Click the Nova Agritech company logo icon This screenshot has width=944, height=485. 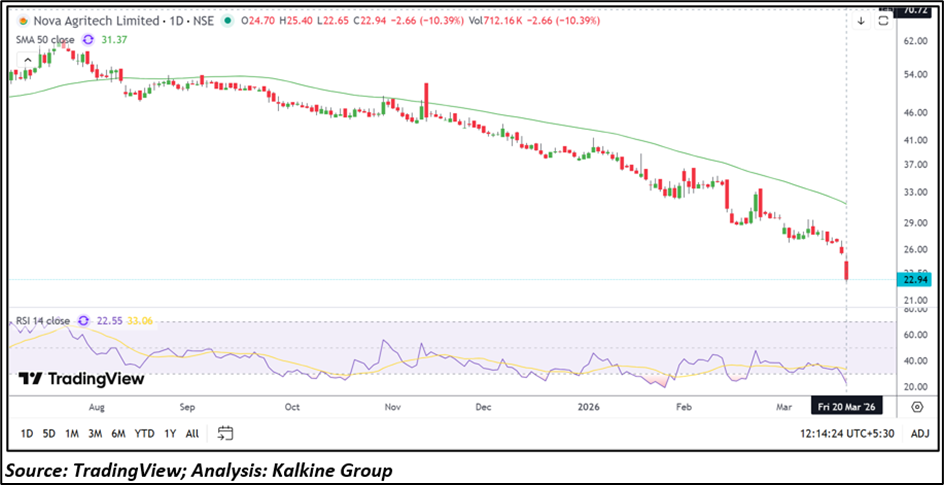pyautogui.click(x=18, y=20)
